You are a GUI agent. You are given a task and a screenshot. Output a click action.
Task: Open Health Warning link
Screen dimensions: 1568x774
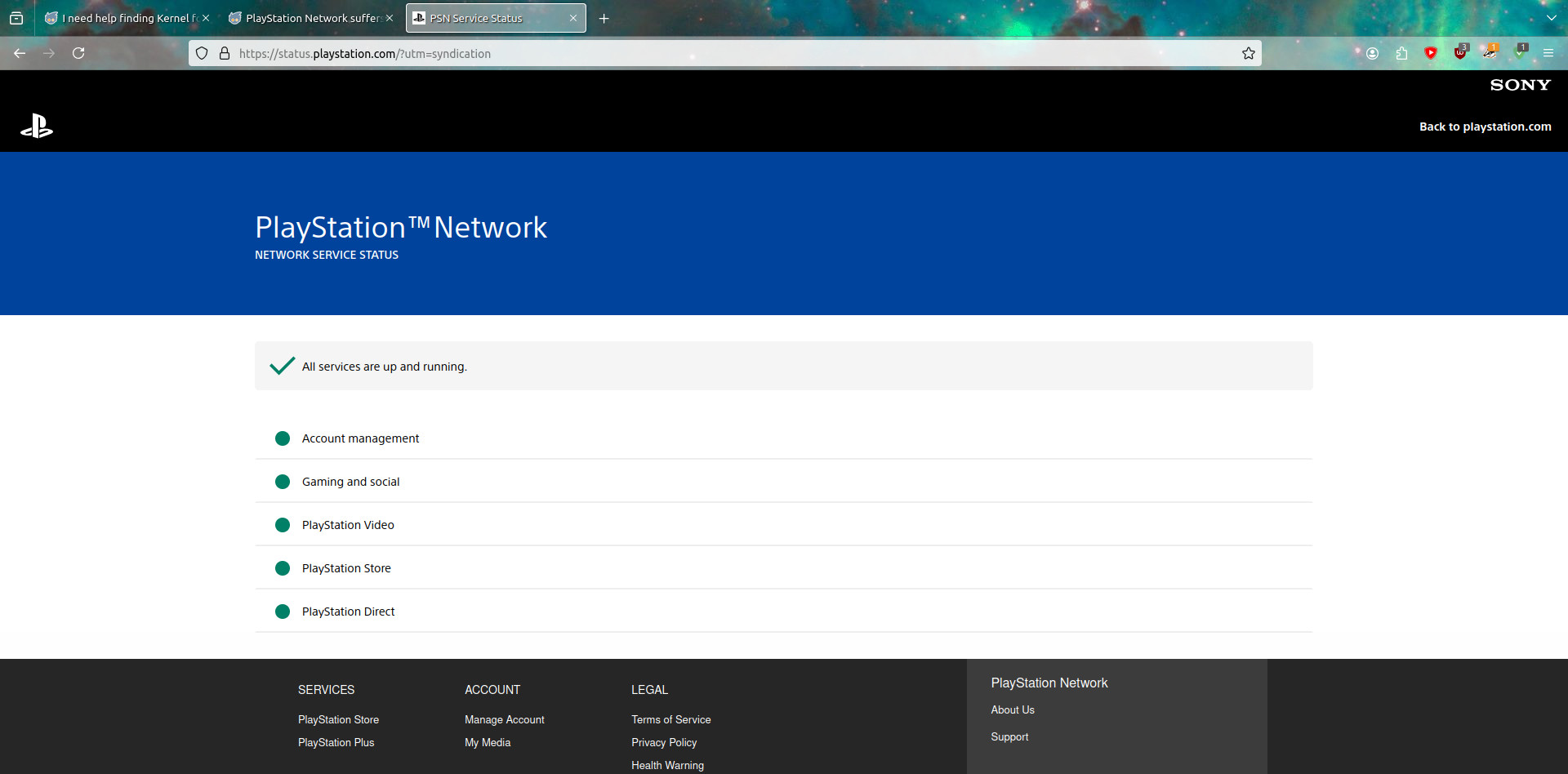pos(667,765)
